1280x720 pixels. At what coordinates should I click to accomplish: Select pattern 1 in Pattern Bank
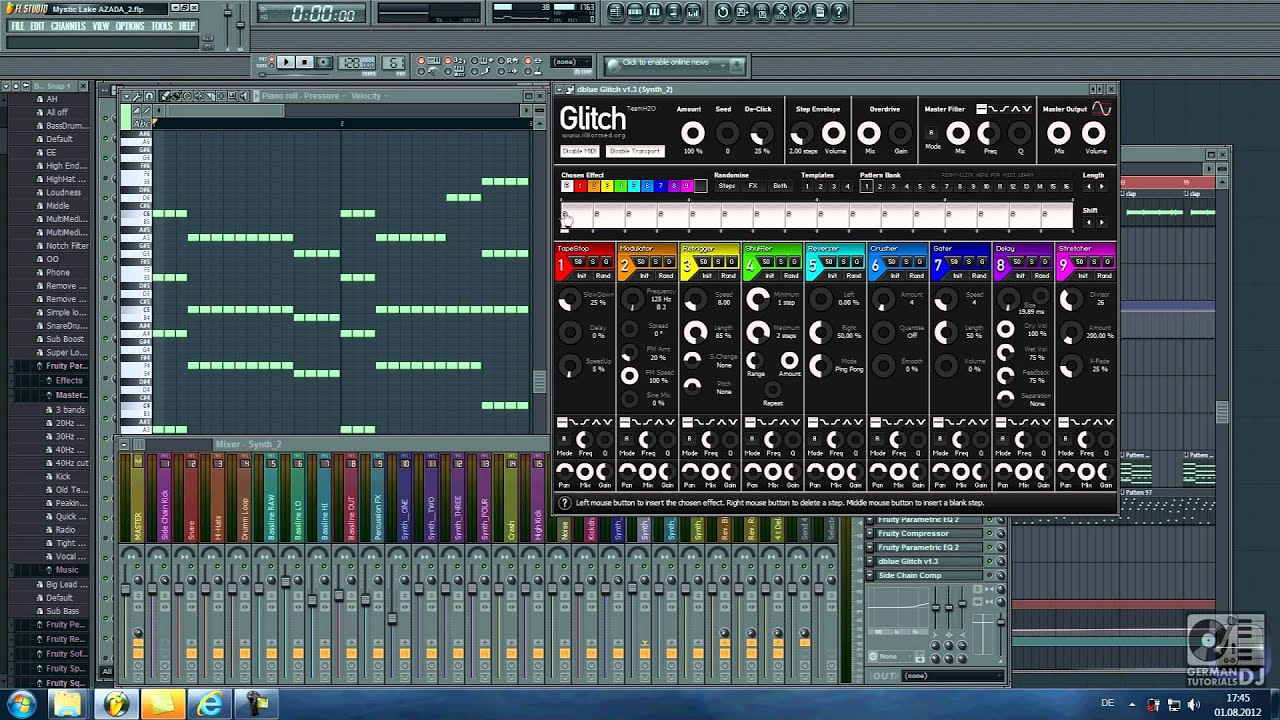click(867, 186)
